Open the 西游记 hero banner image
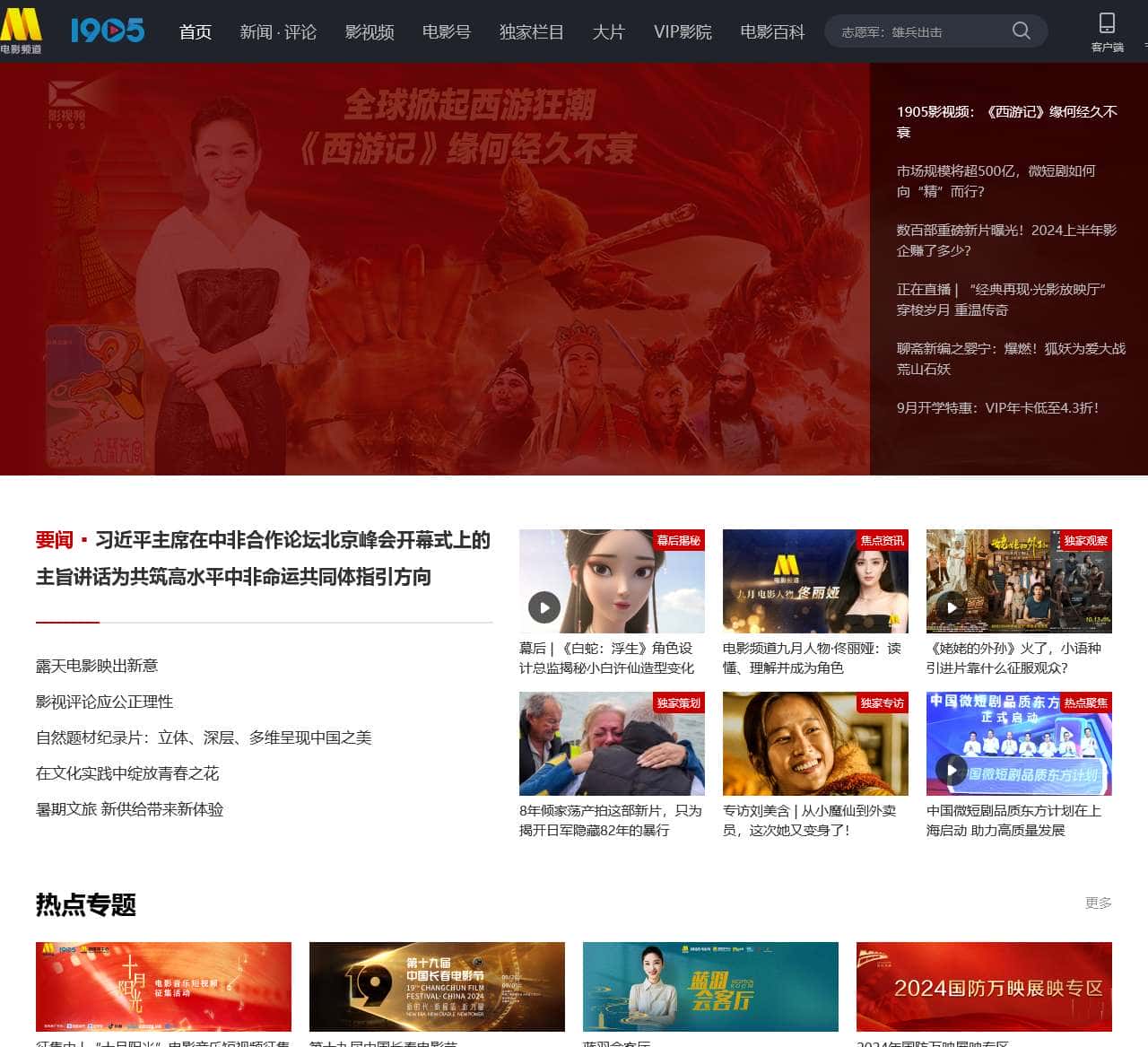 [435, 269]
